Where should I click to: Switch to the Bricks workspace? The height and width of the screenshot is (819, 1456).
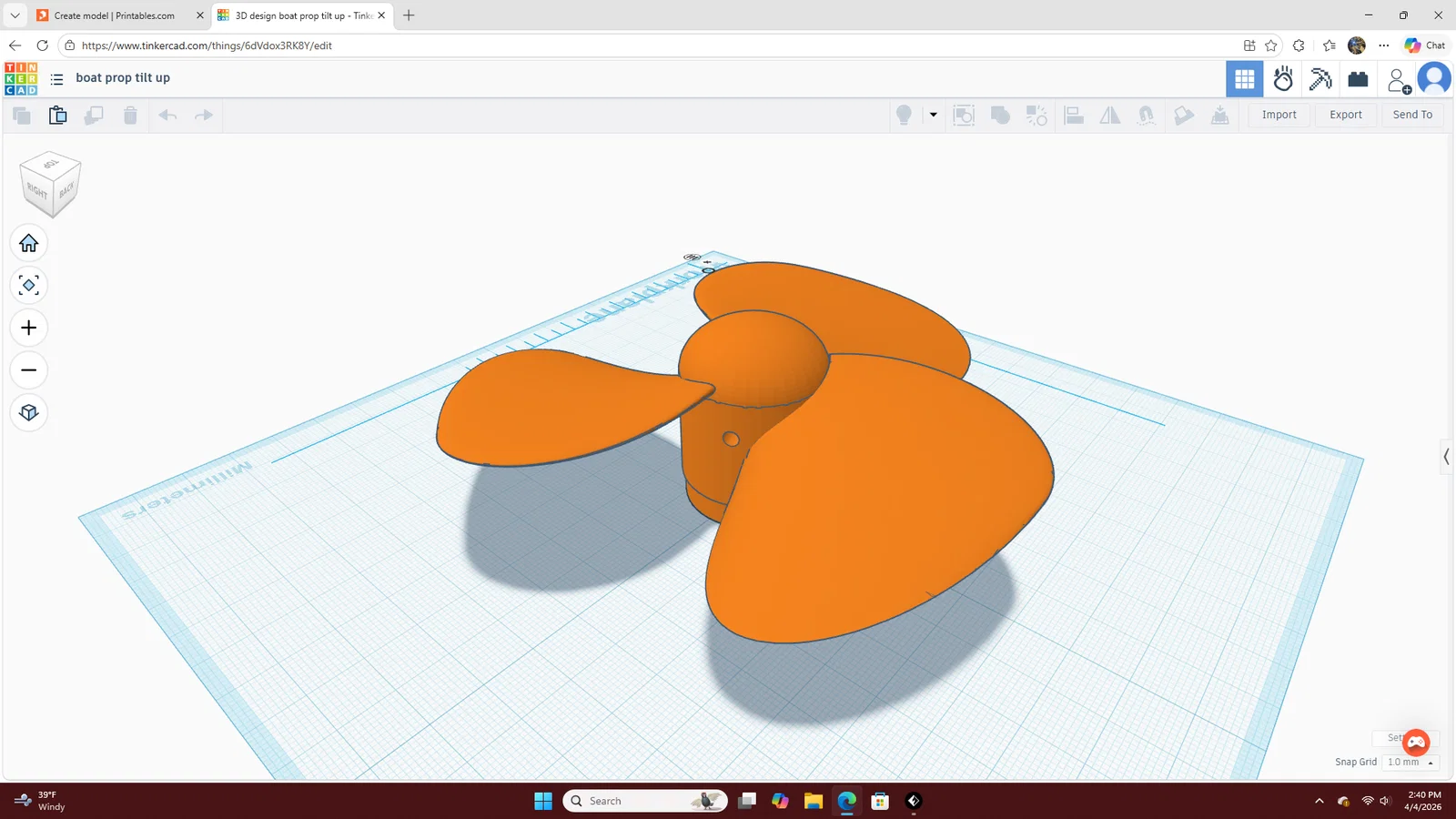pyautogui.click(x=1358, y=79)
